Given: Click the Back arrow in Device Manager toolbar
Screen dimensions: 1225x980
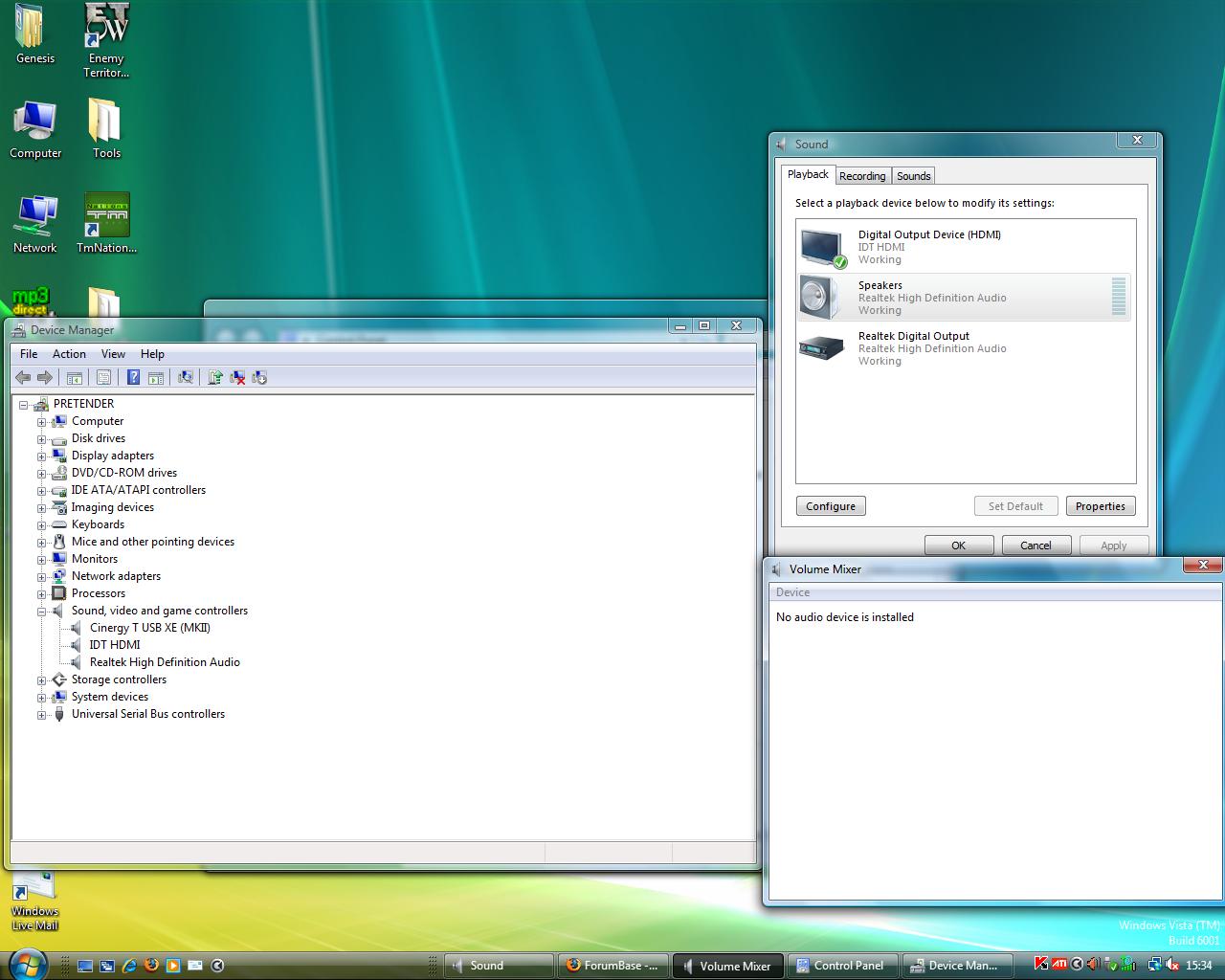Looking at the screenshot, I should 23,377.
